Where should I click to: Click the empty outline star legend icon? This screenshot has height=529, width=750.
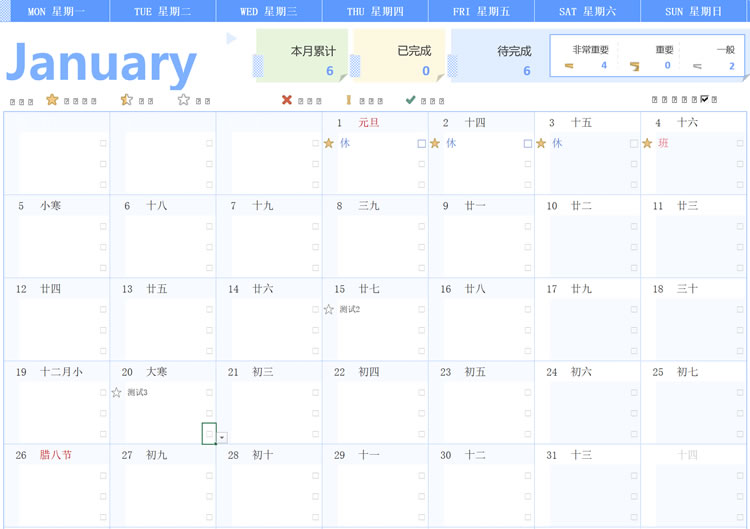tap(184, 99)
